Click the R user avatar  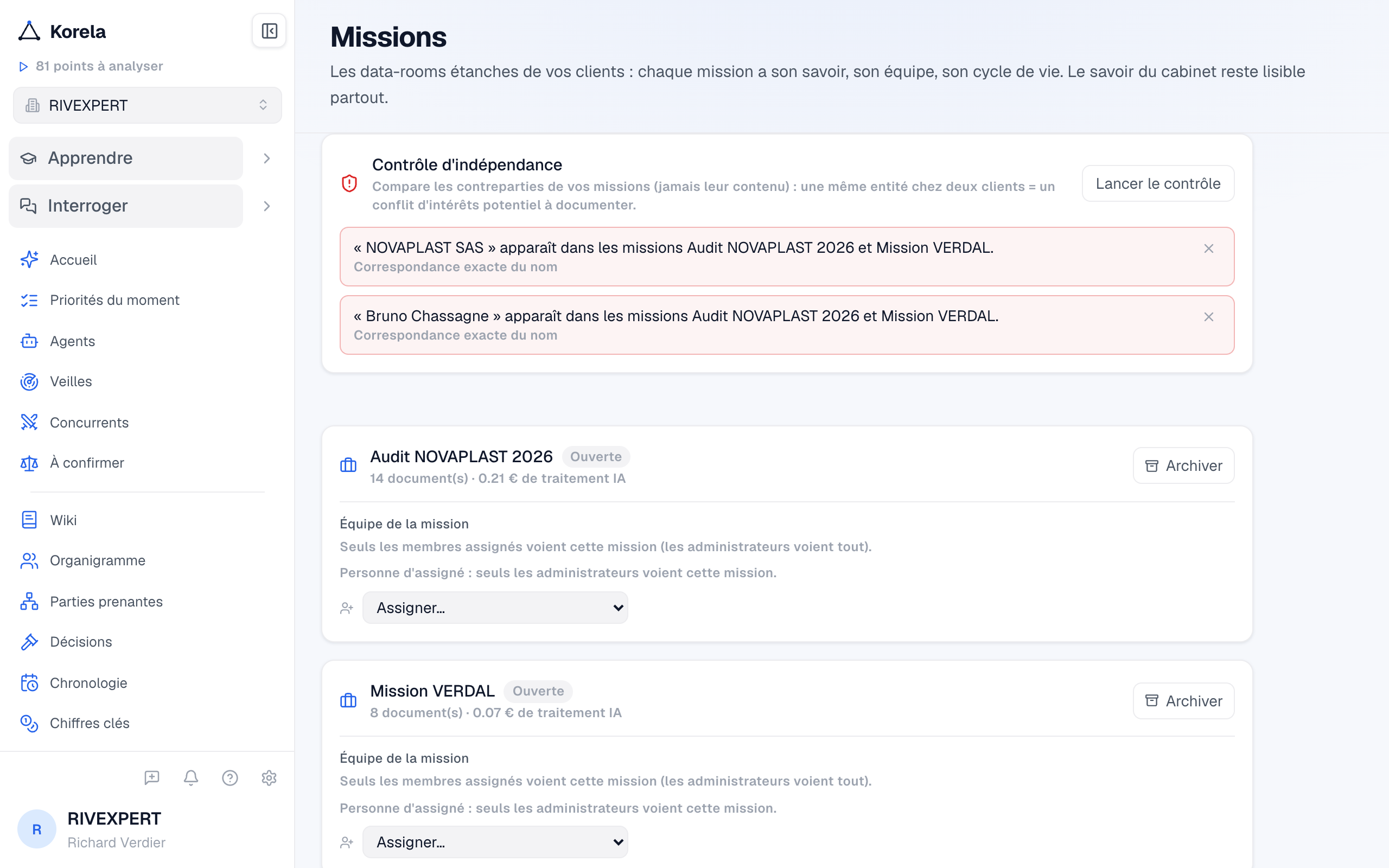pos(37,829)
